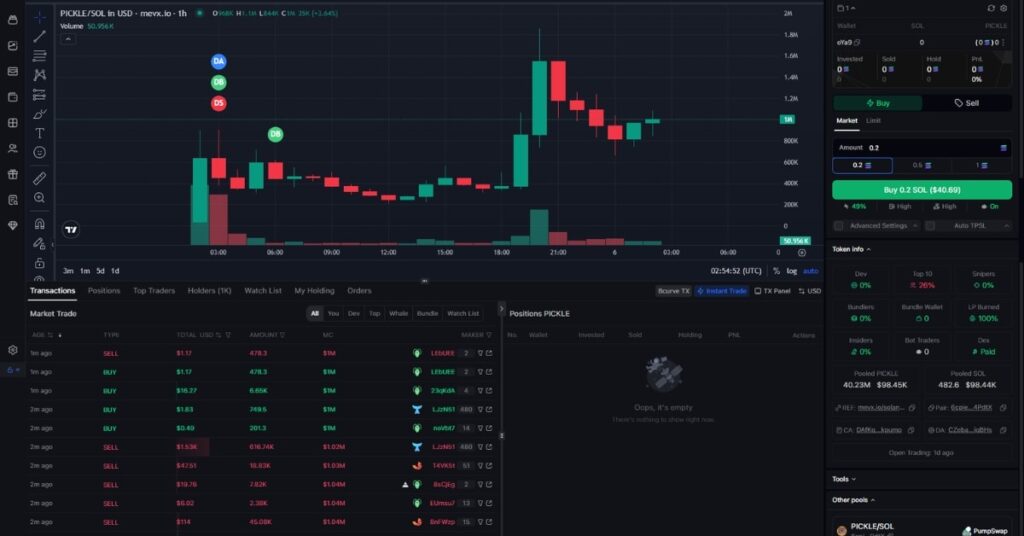1024x536 pixels.
Task: Toggle the TX Panel checkbox
Action: (772, 291)
